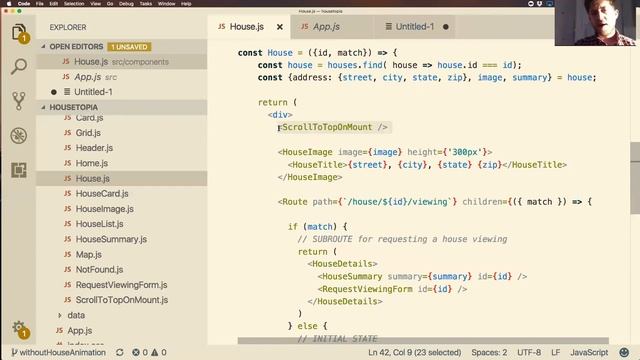Screen dimensions: 640x360
Task: Open the Source Control view
Action: pos(19,101)
